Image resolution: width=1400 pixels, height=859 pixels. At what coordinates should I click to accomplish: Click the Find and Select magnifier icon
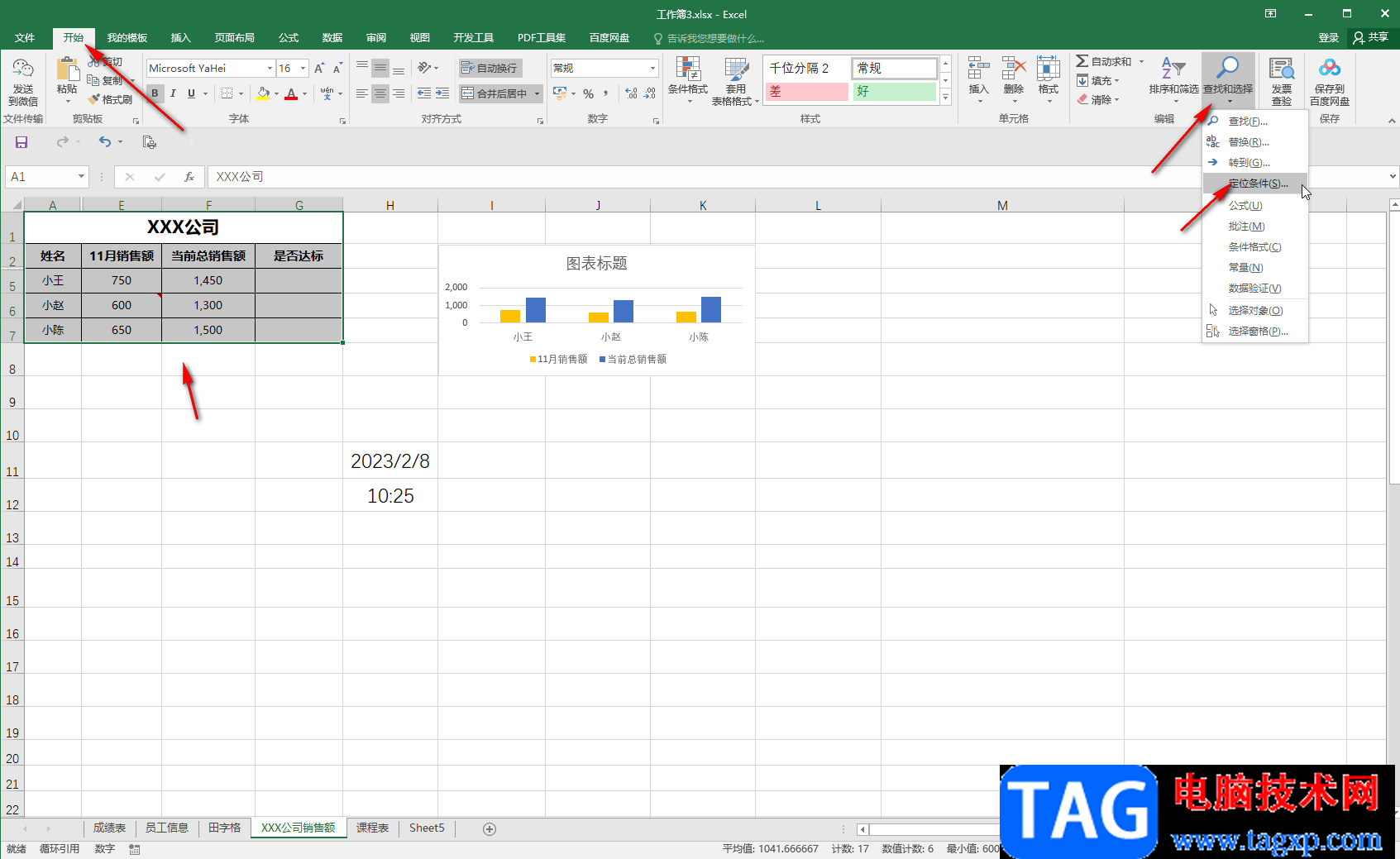[1228, 68]
